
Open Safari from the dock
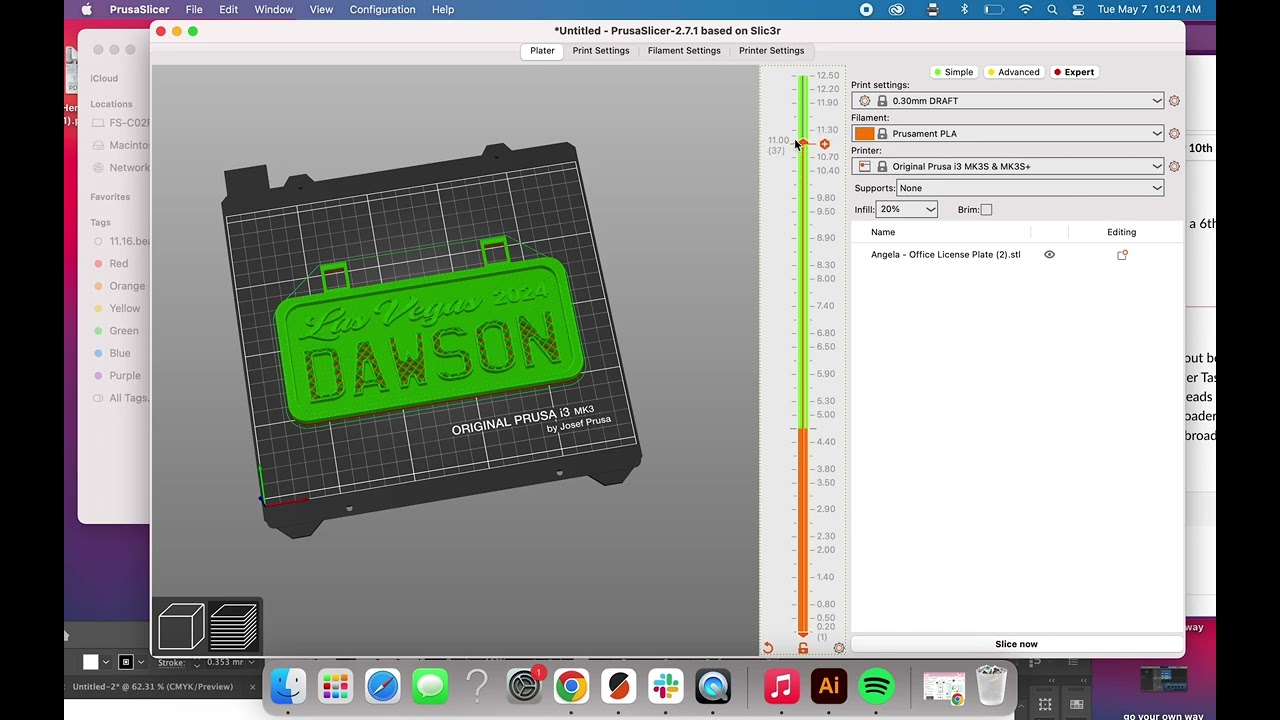click(383, 687)
